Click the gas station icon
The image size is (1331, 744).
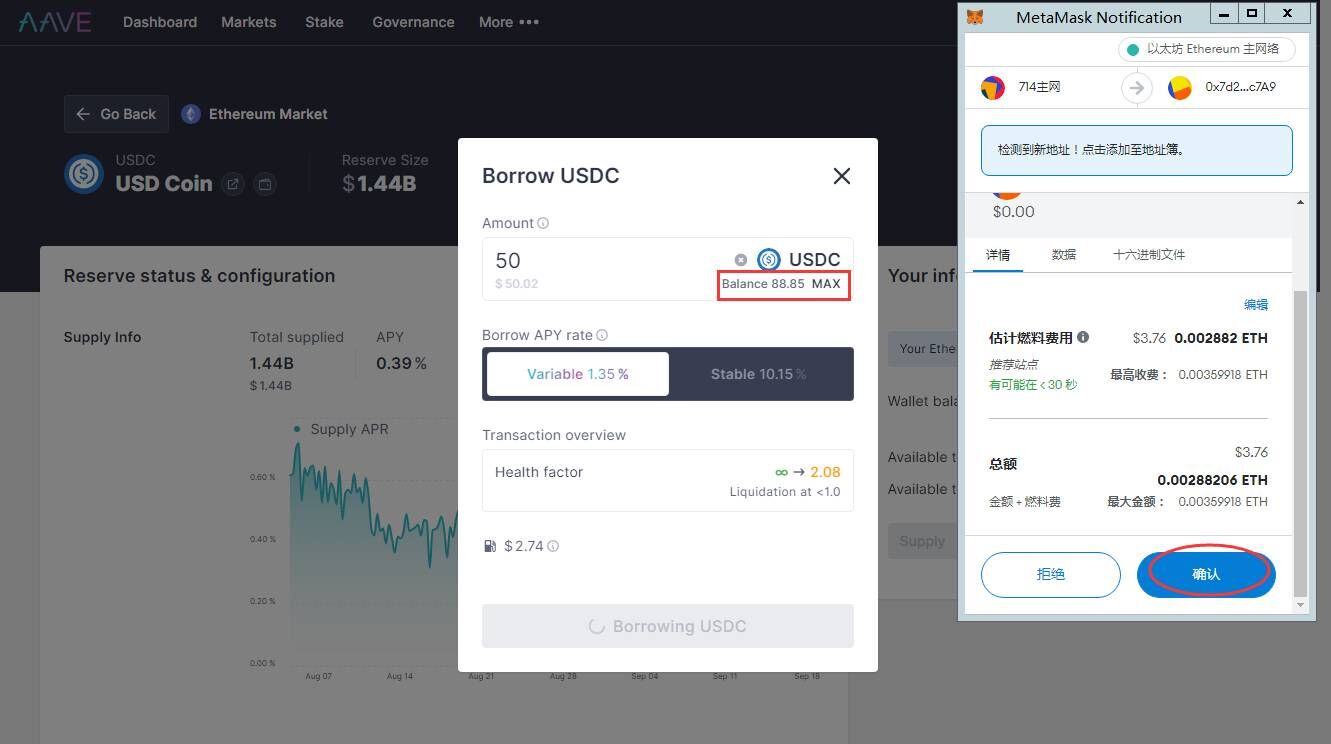490,546
